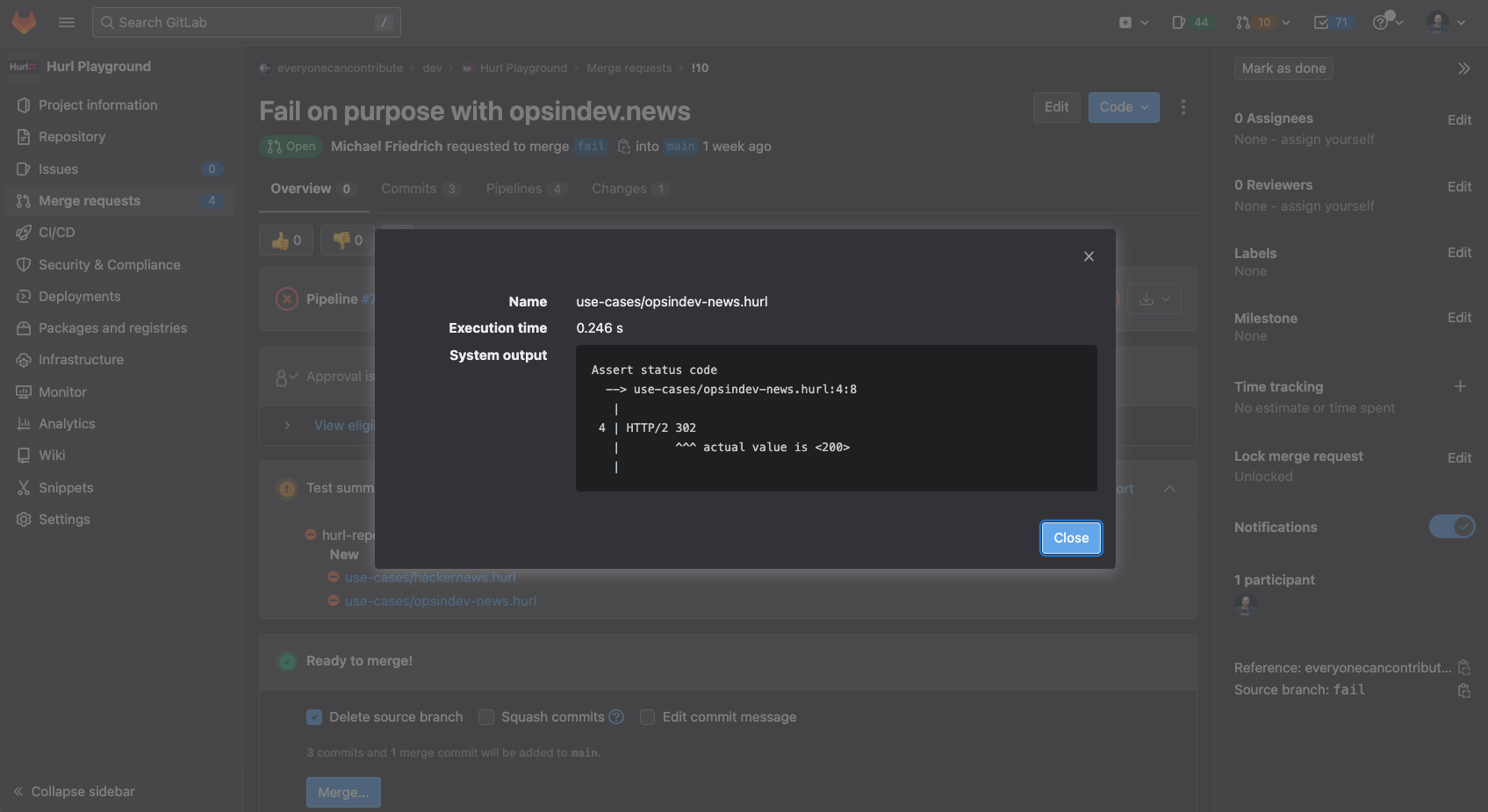Open the Code dropdown
This screenshot has height=812, width=1488.
[1123, 106]
